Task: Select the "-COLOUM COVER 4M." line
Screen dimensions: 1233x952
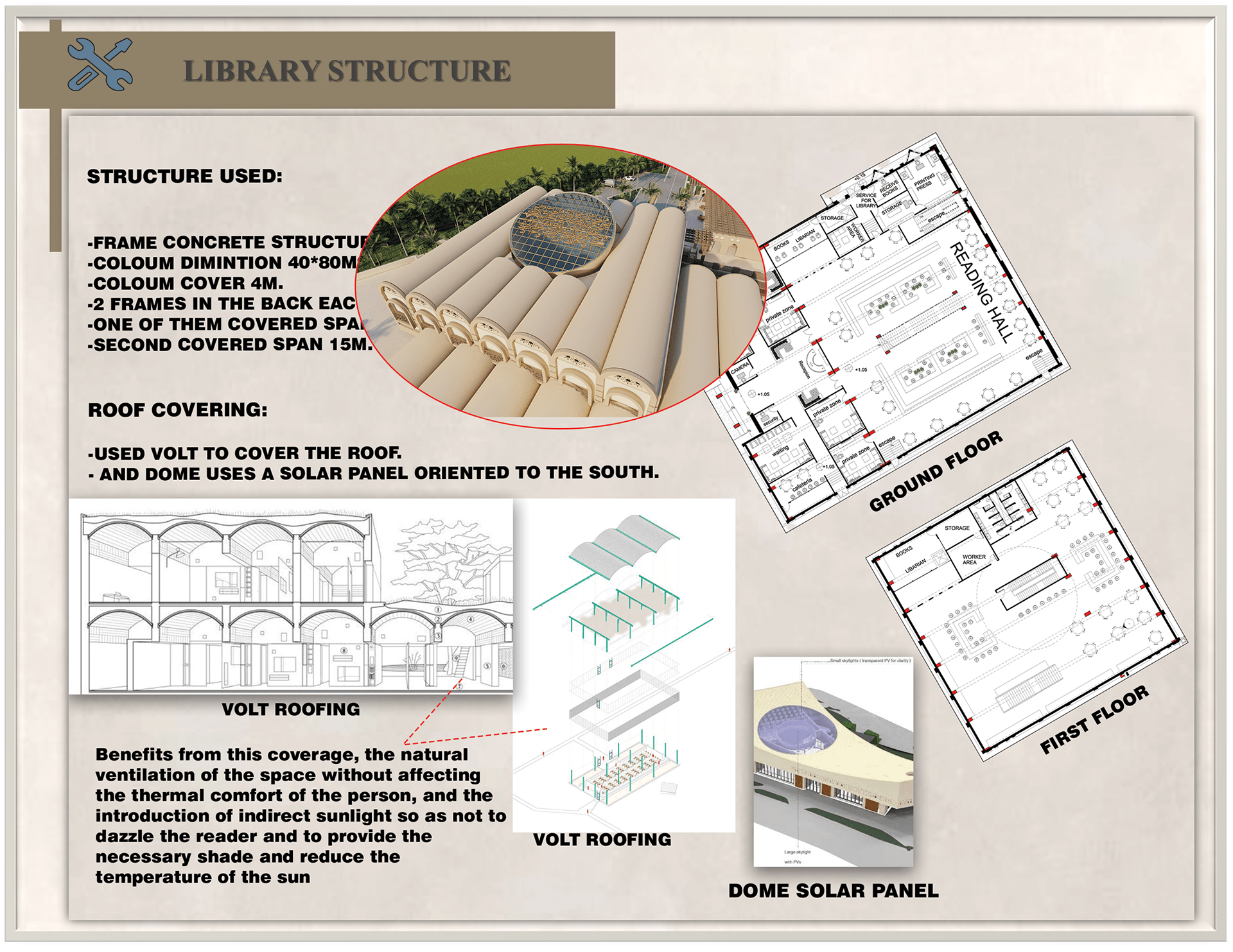Action: 186,284
